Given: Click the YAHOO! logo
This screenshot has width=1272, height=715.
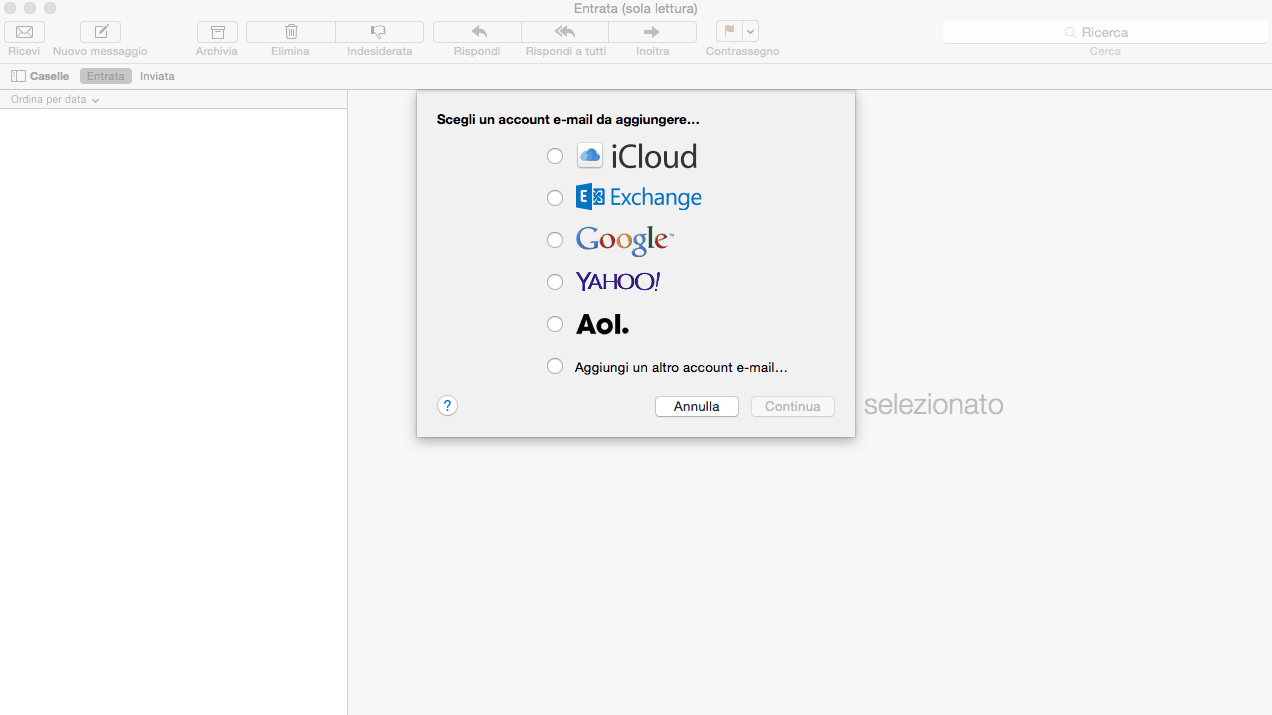Looking at the screenshot, I should click(618, 282).
